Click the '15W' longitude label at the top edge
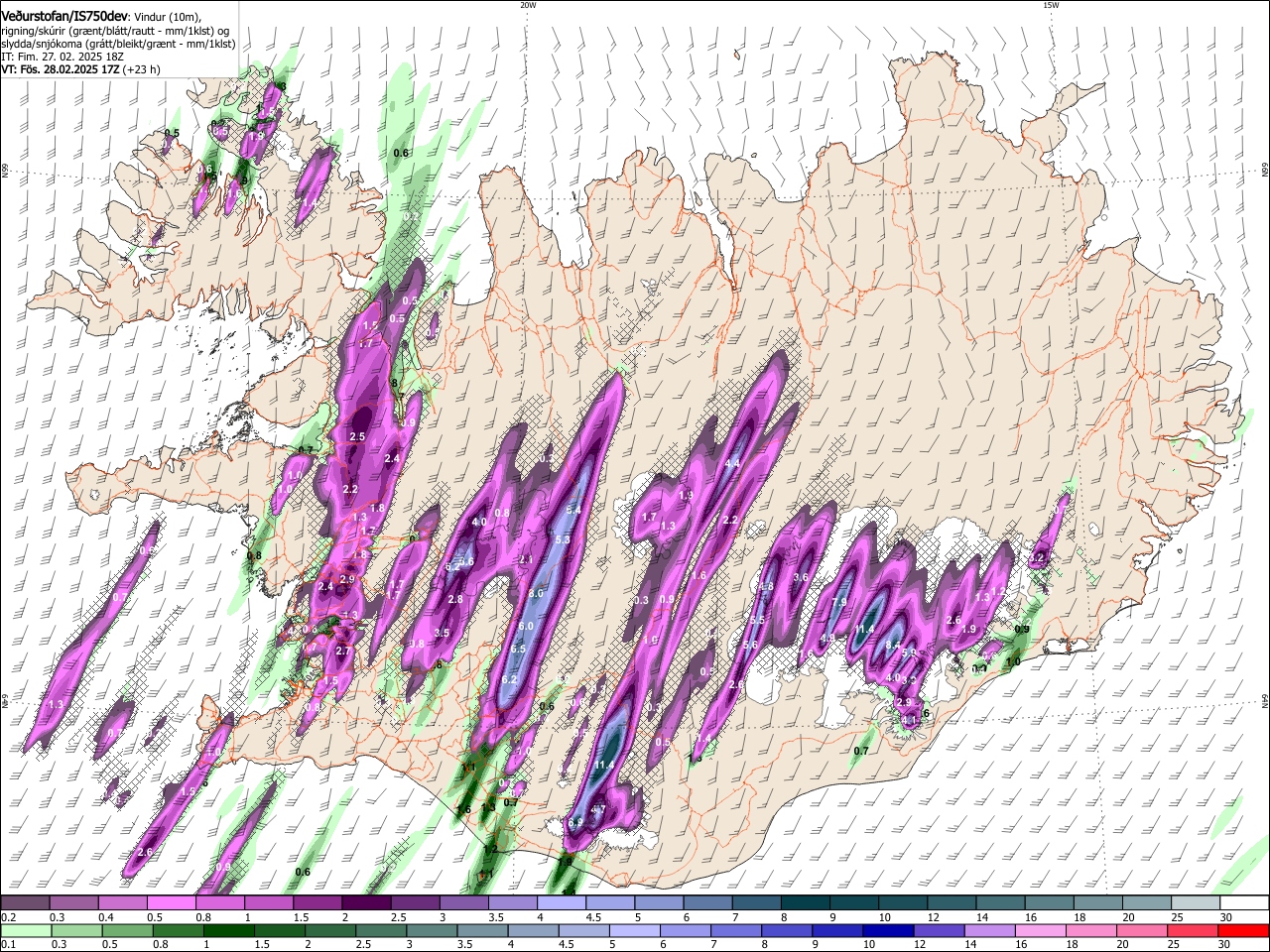 point(1051,5)
